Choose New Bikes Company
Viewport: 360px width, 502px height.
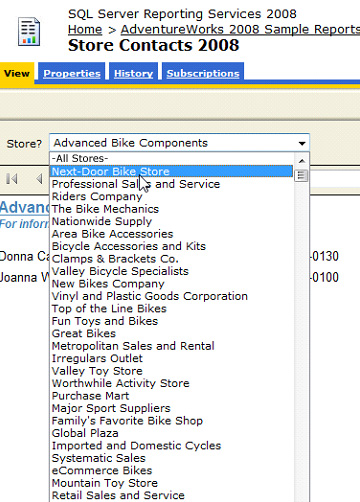[172, 284]
